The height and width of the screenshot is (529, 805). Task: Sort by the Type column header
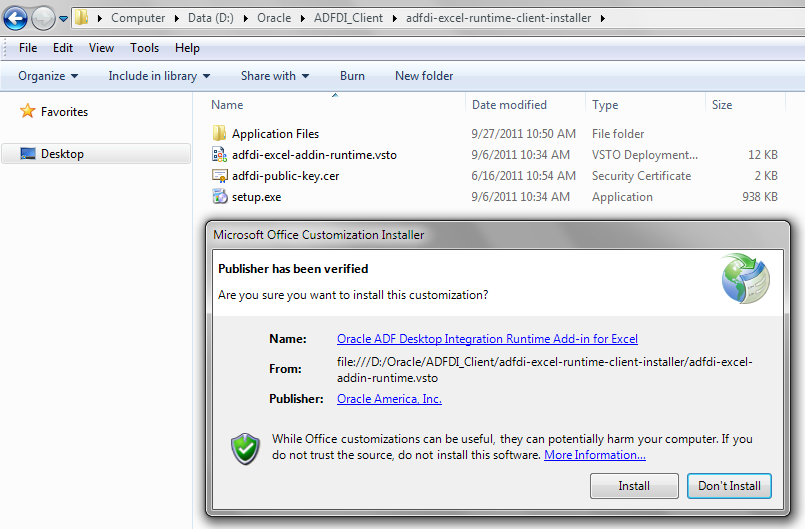point(605,105)
